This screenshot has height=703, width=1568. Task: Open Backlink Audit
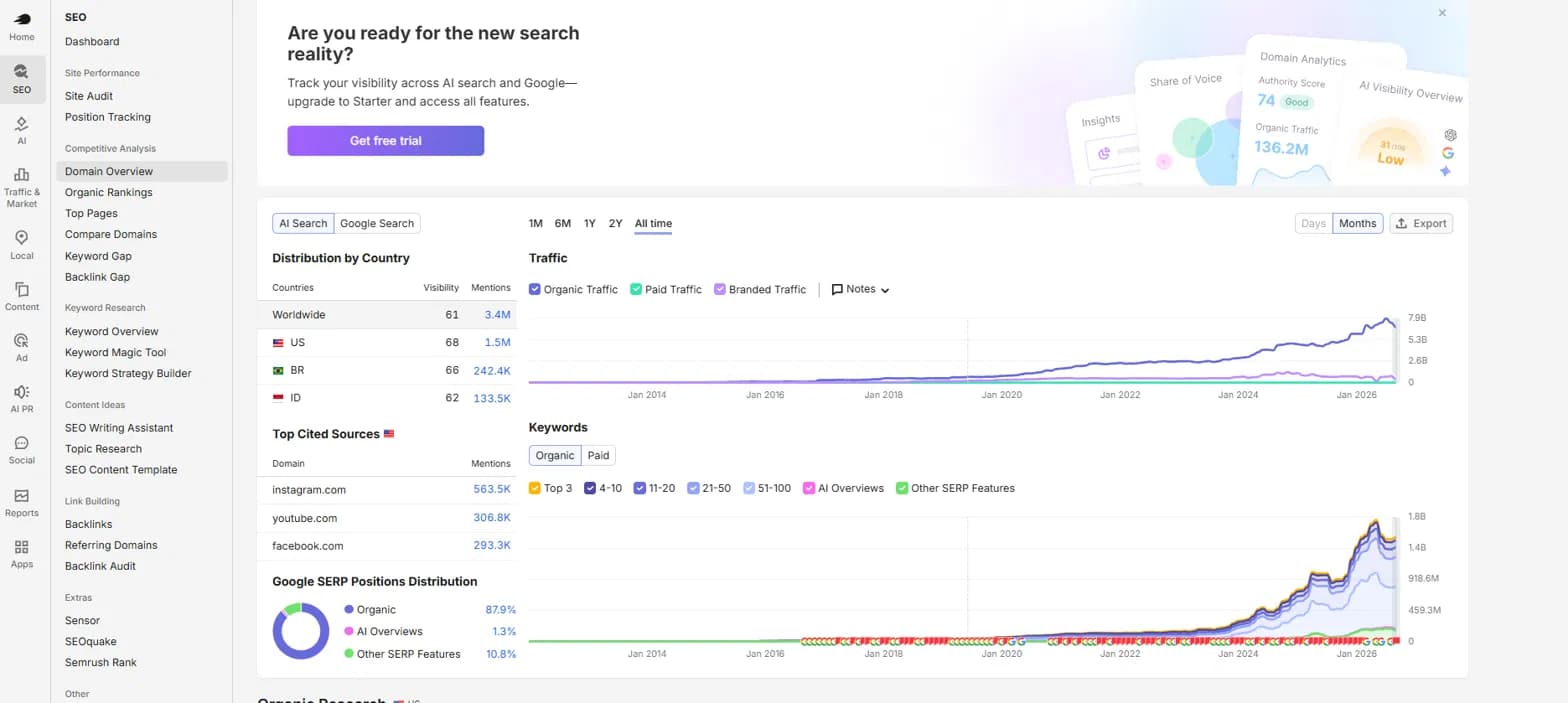coord(100,566)
